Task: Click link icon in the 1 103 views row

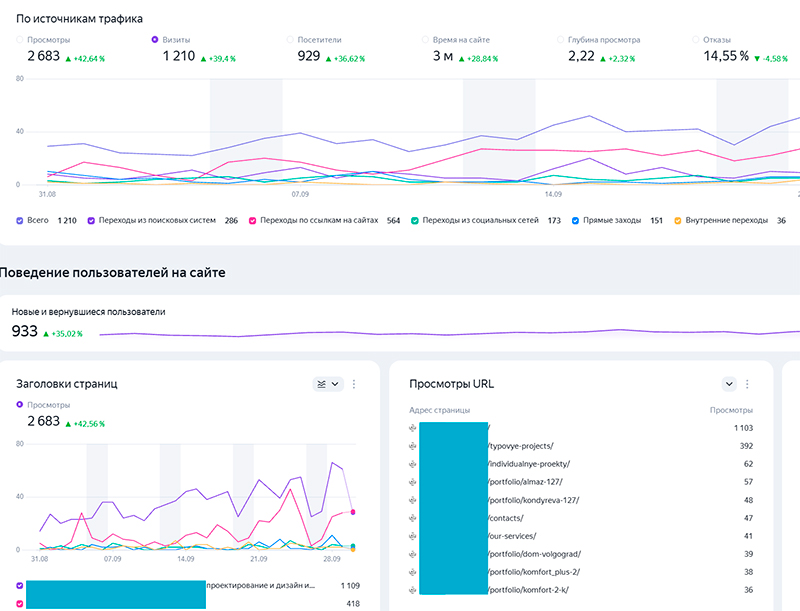Action: click(413, 428)
